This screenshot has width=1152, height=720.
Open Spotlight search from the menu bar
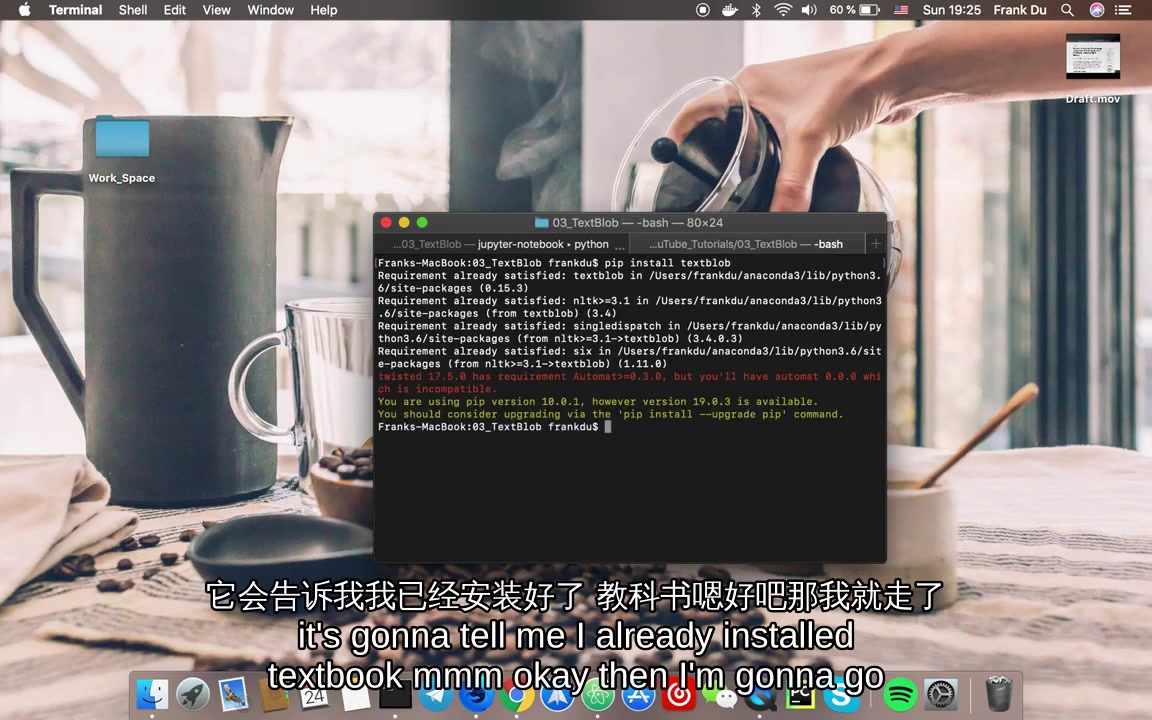coord(1067,10)
